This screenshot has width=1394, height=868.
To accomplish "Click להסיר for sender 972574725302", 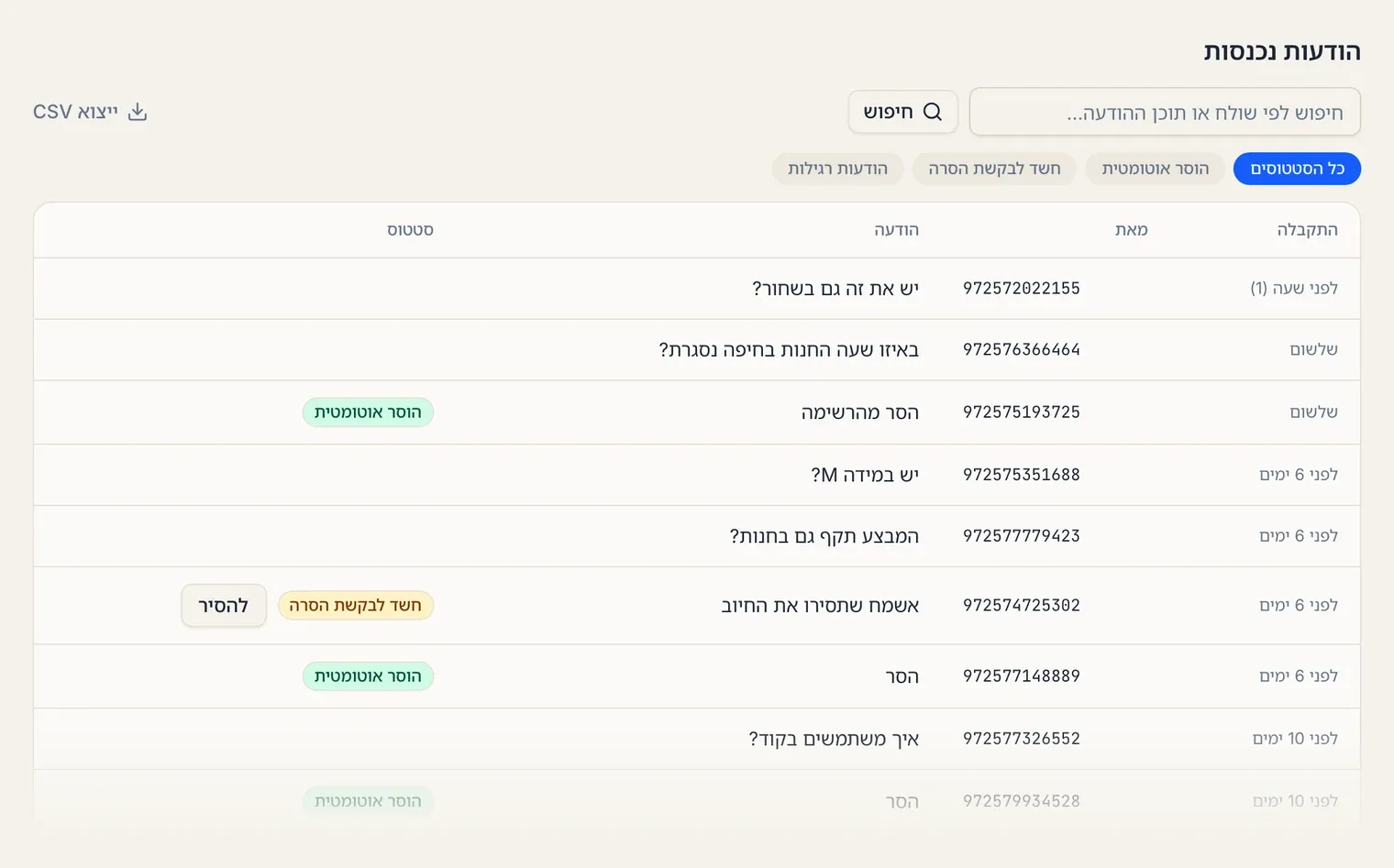I will 224,606.
